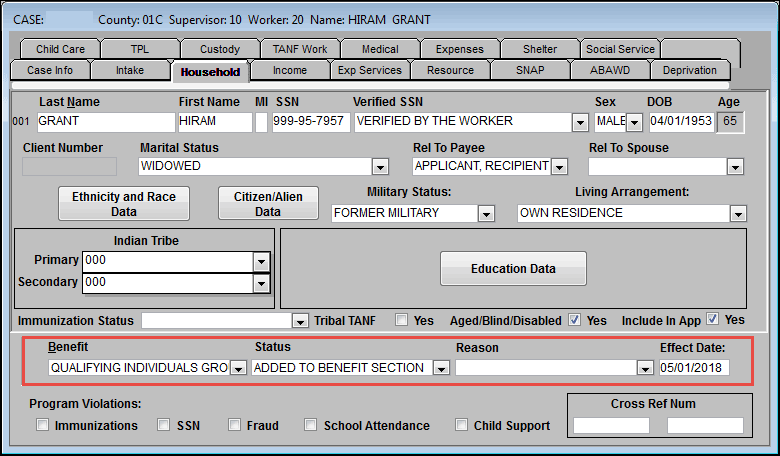Screen dimensions: 780x456
Task: Uncheck the Include In App checkbox
Action: [x=712, y=319]
